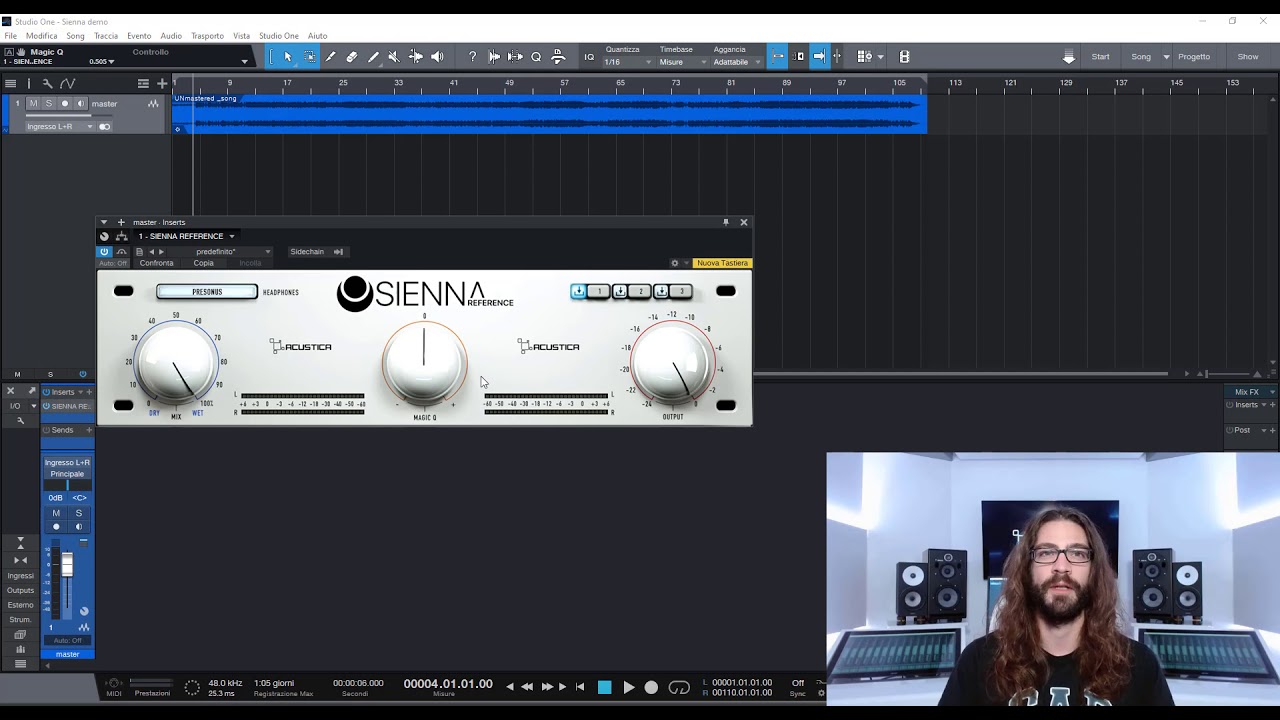Open the Studio One menu
Image resolution: width=1280 pixels, height=720 pixels.
[279, 36]
